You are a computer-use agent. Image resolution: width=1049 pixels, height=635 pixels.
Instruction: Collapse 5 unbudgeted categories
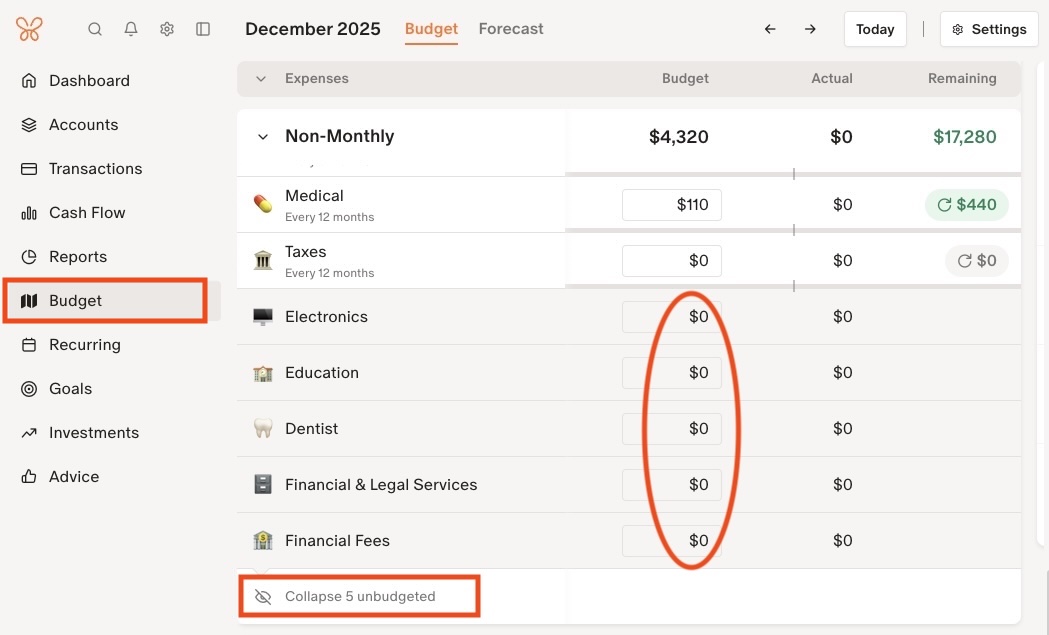360,597
